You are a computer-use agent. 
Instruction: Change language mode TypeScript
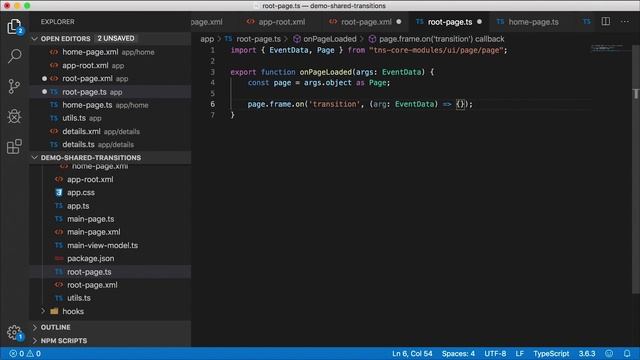[x=551, y=353]
